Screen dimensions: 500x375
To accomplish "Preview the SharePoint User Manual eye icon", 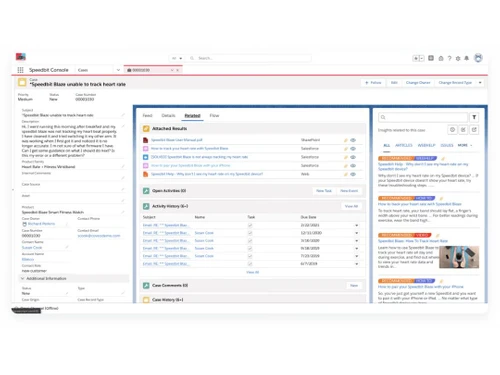I will 353,140.
